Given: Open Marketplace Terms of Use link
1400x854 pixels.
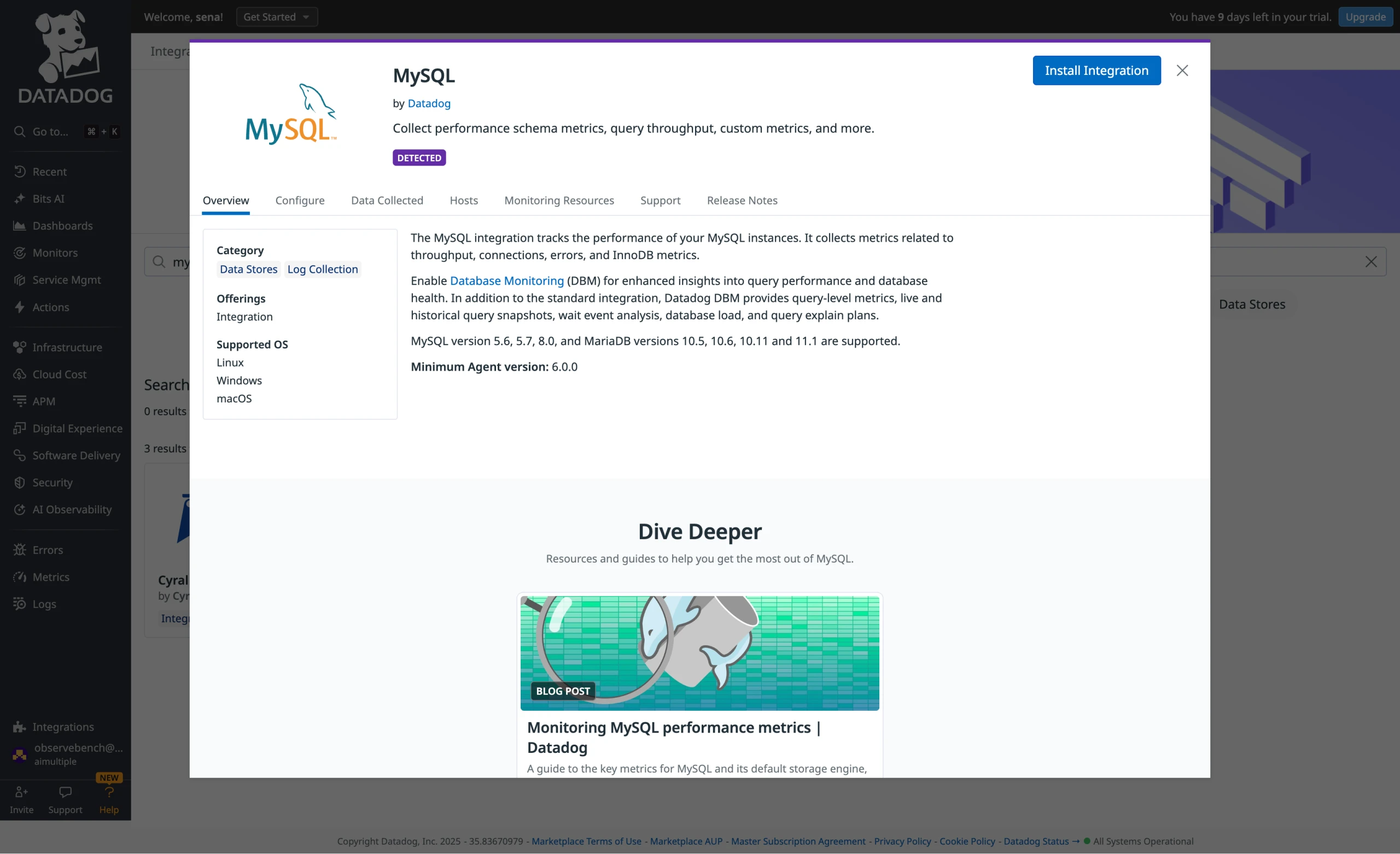Looking at the screenshot, I should (586, 841).
